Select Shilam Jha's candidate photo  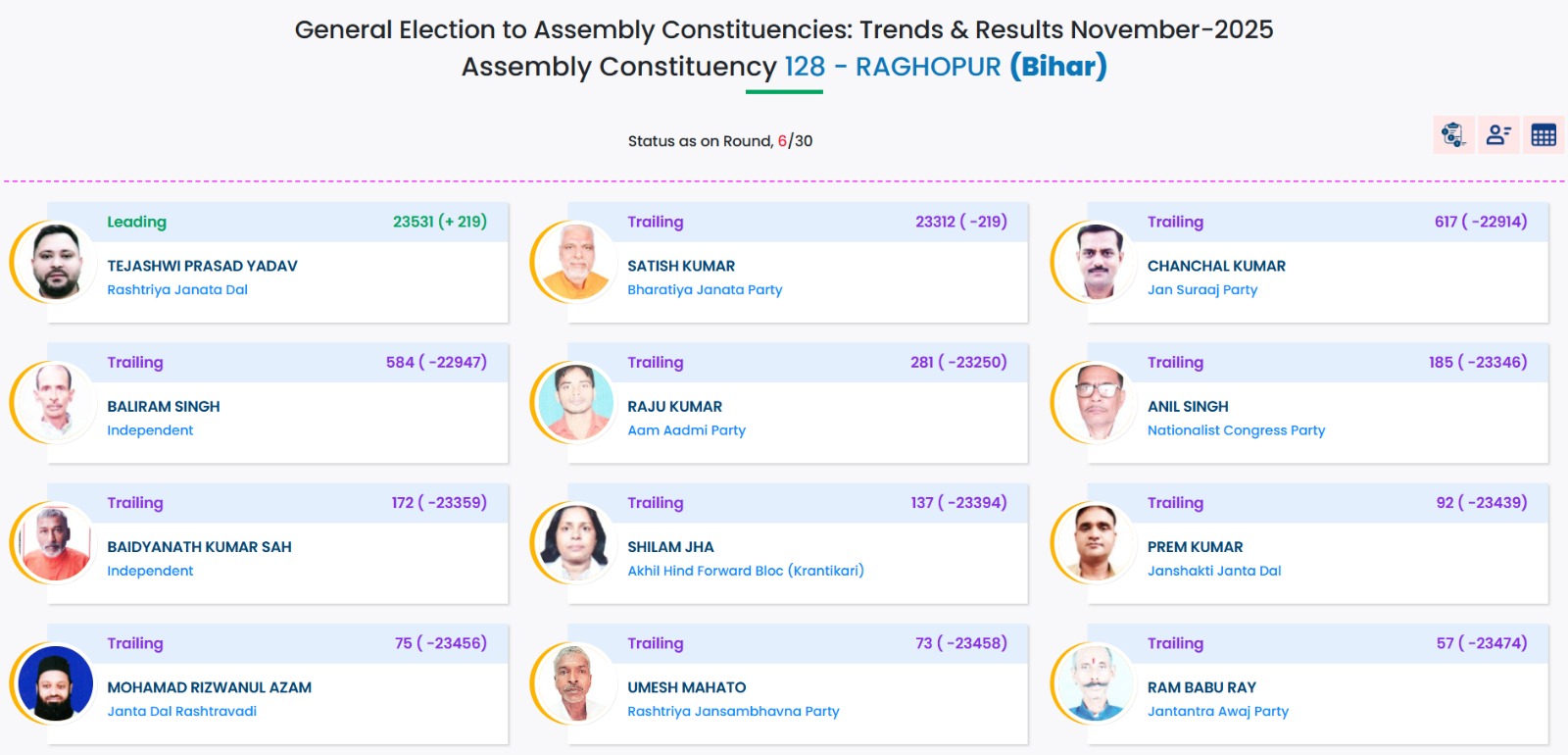point(575,542)
